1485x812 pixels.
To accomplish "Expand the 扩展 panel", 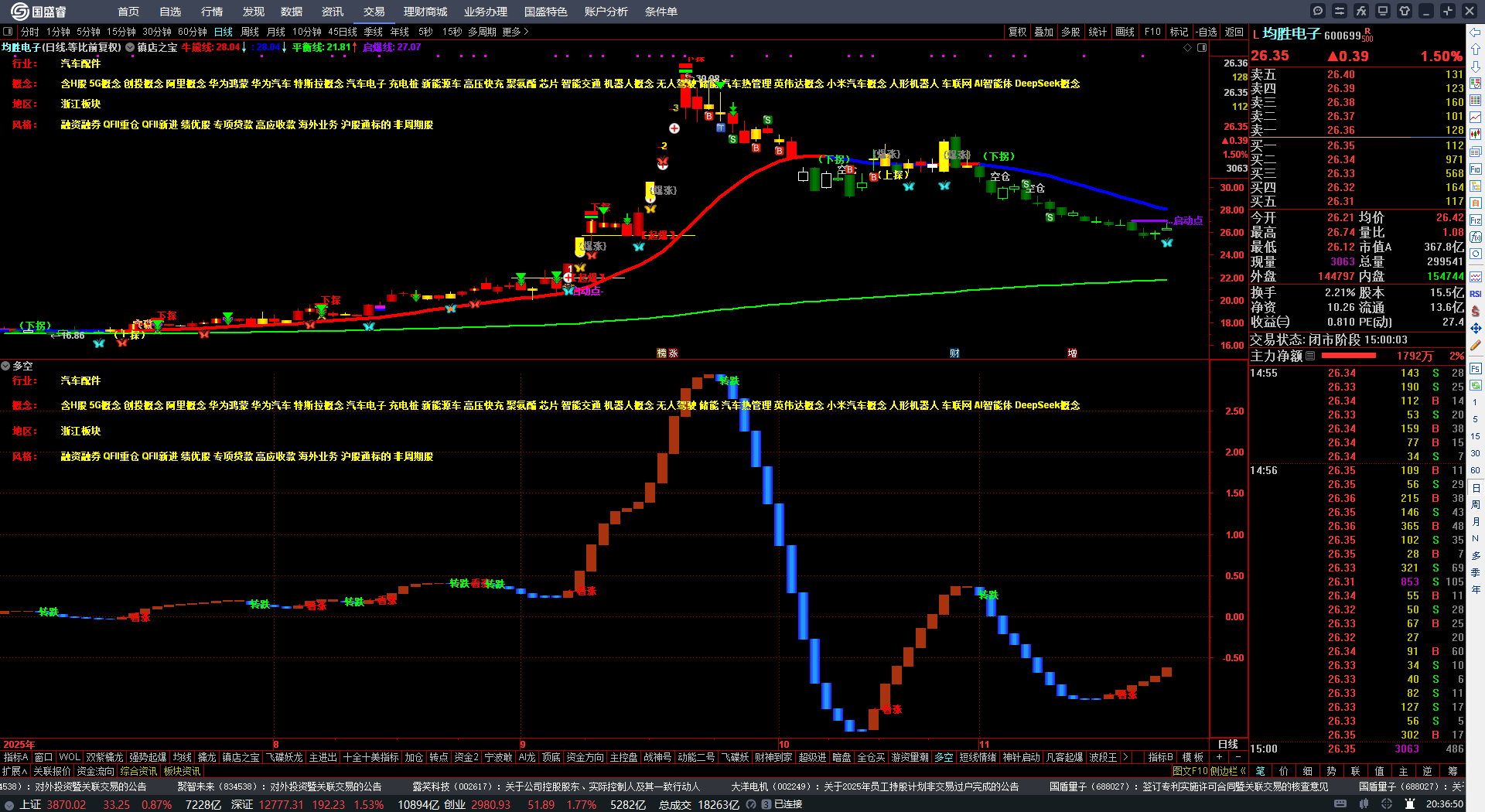I will (15, 771).
